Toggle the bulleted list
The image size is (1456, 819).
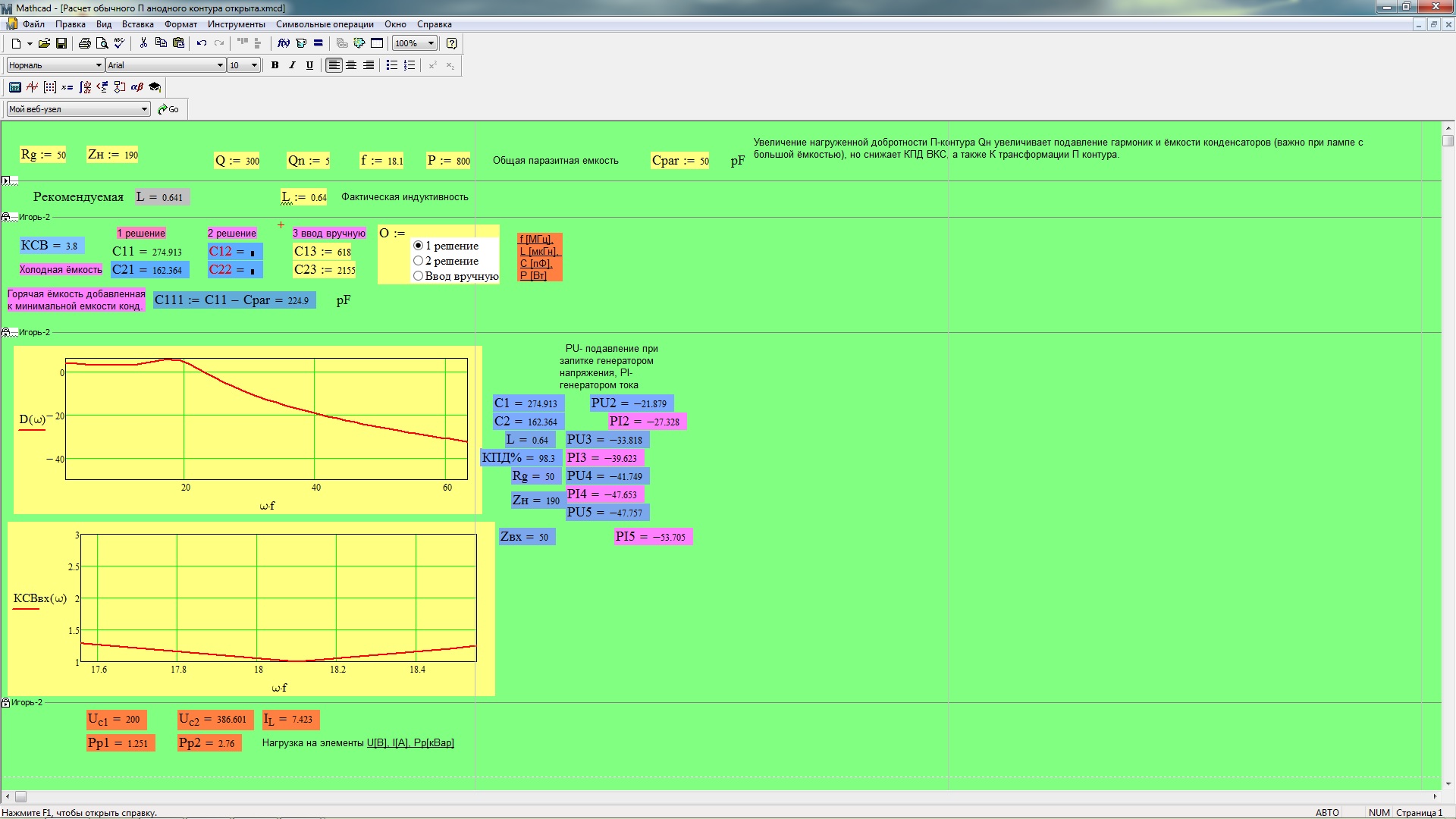click(392, 65)
